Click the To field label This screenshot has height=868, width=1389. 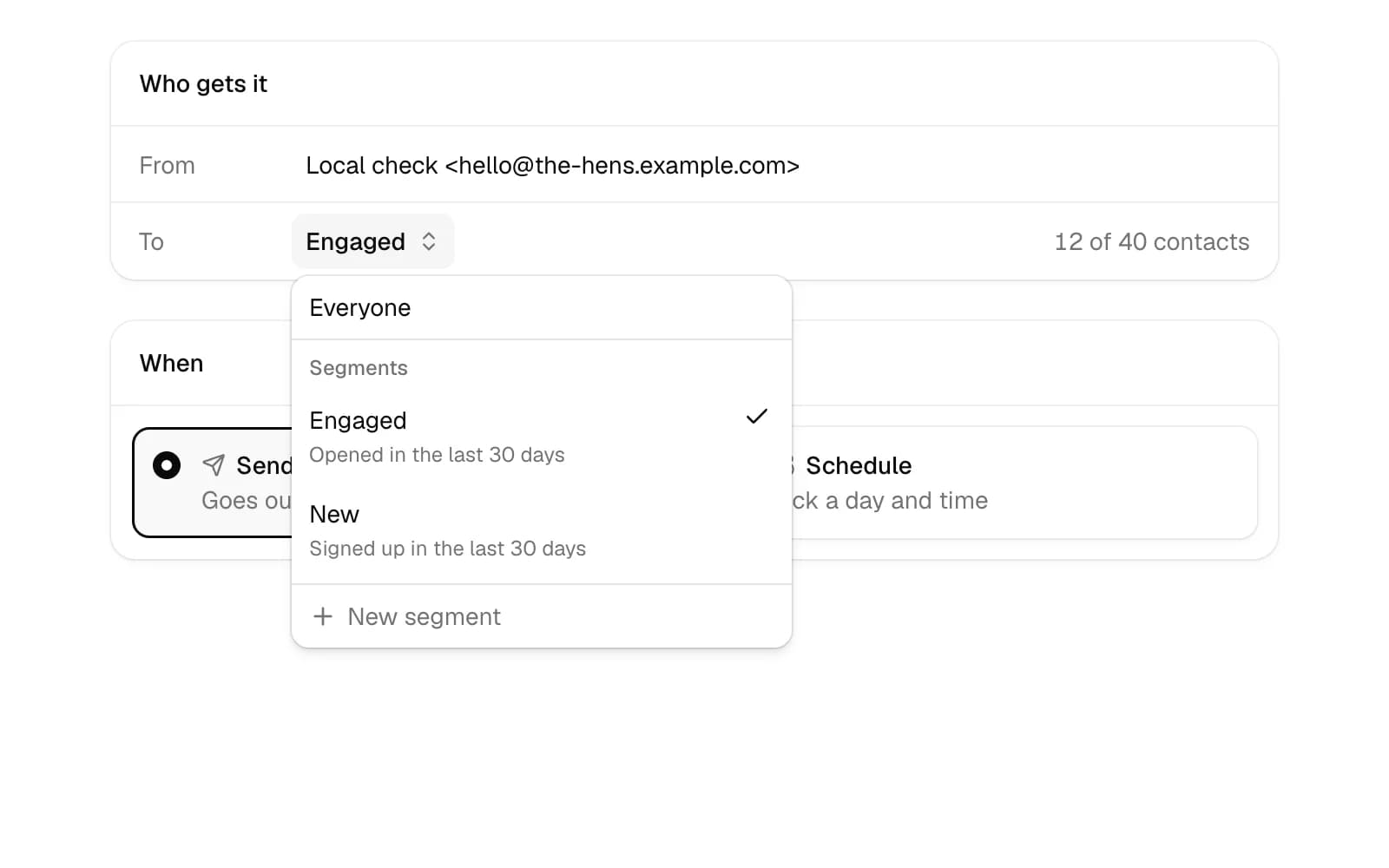151,241
